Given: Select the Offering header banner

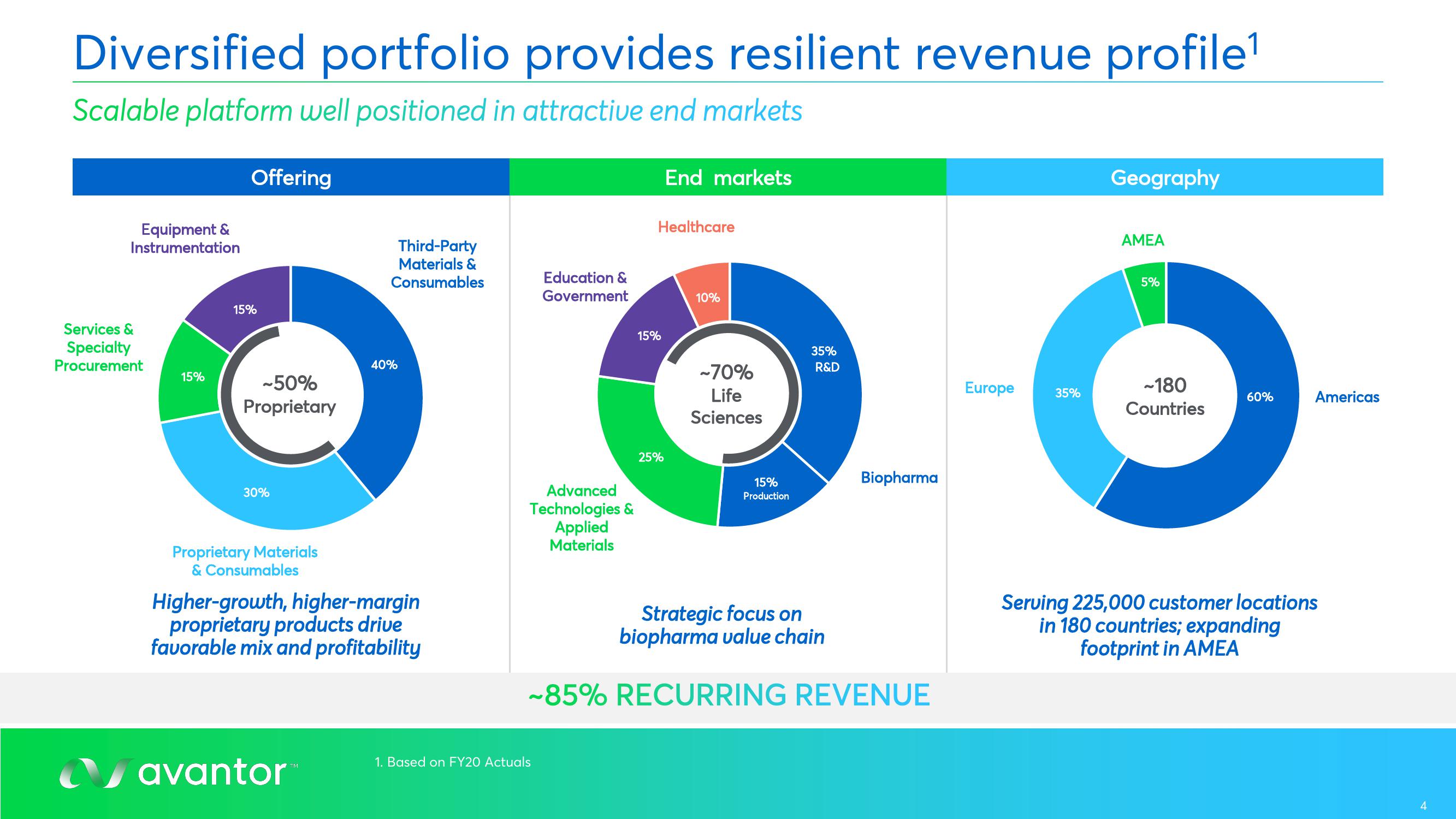Looking at the screenshot, I should (x=291, y=177).
